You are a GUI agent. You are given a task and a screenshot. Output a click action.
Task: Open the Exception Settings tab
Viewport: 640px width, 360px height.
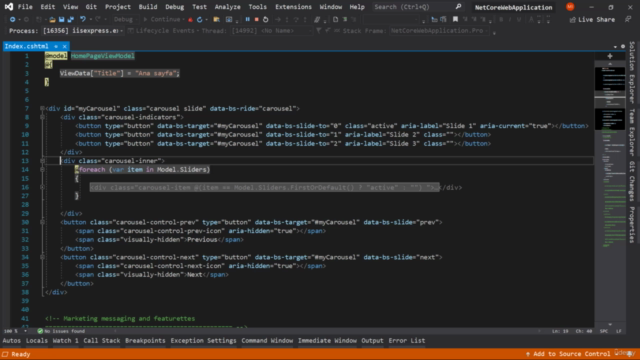203,340
